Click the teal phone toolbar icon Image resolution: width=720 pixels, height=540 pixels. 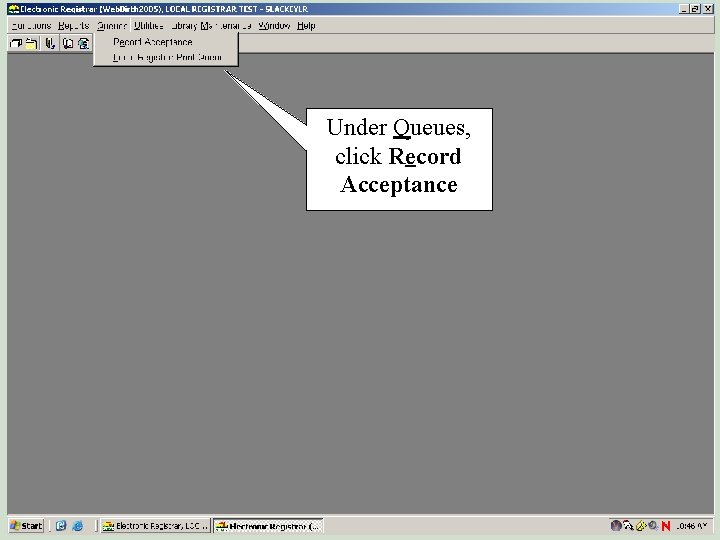pyautogui.click(x=83, y=44)
